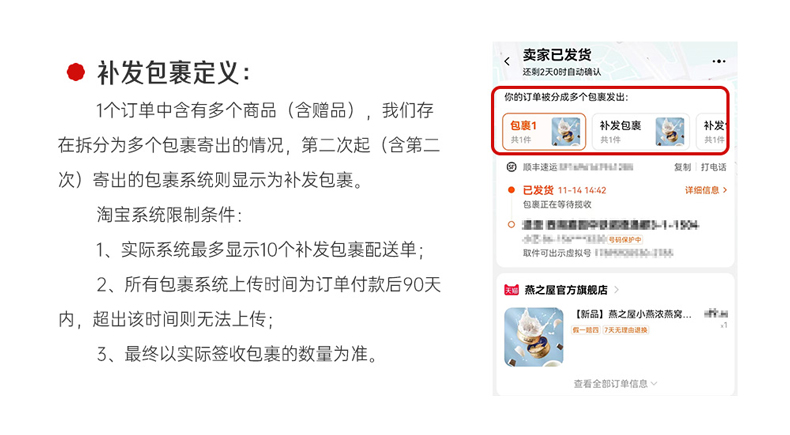Open the 详细信息 logistics details link
This screenshot has width=790, height=435.
click(x=706, y=190)
